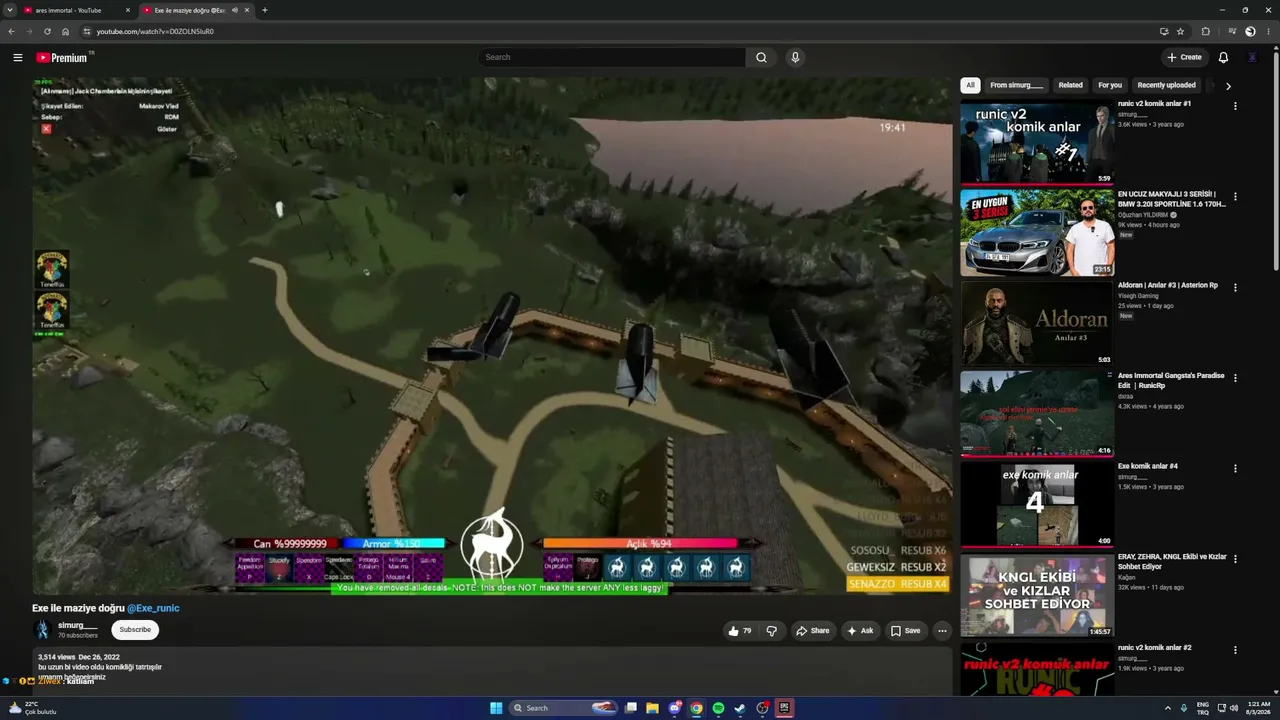Dislike the video with thumbs down
Viewport: 1280px width, 720px height.
point(771,631)
